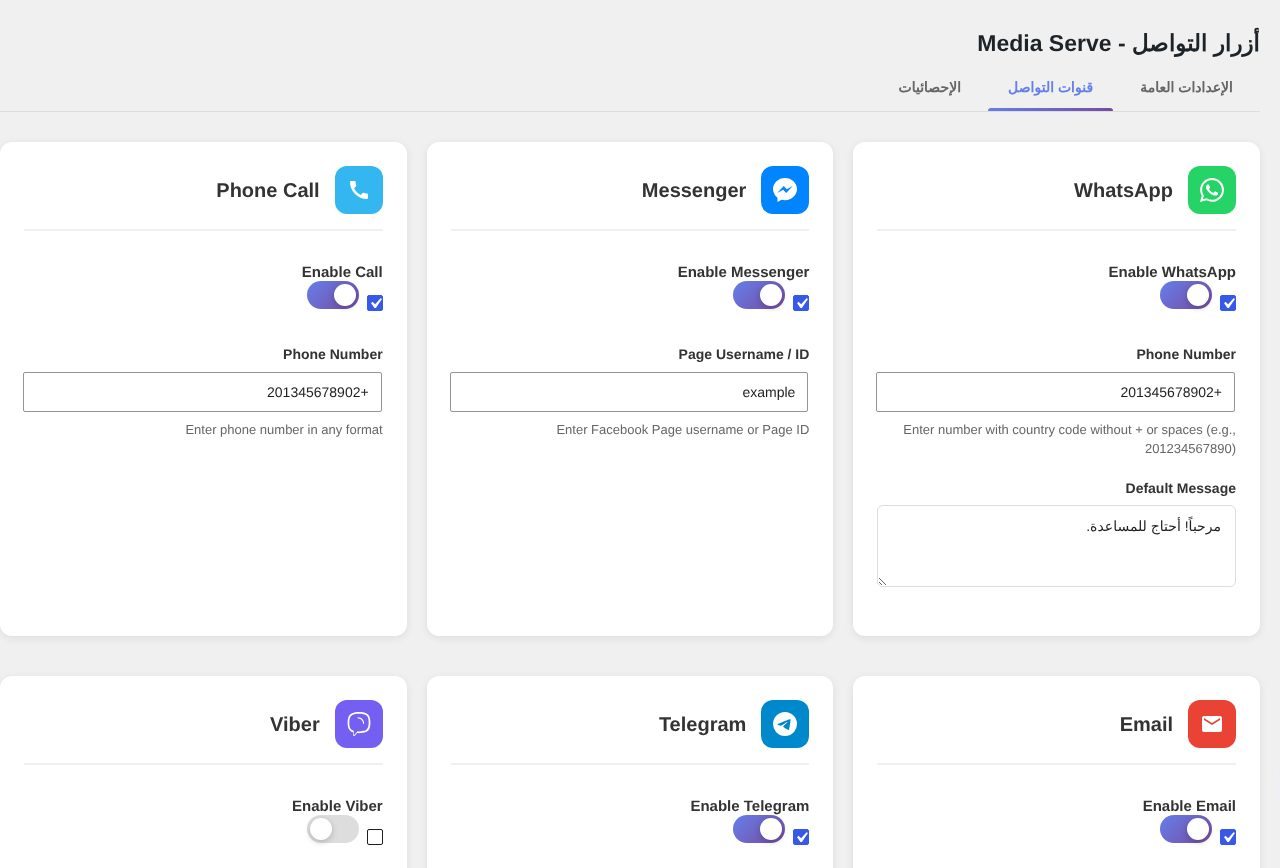The height and width of the screenshot is (868, 1280).
Task: Turn on the Enable Viber switch
Action: [333, 829]
